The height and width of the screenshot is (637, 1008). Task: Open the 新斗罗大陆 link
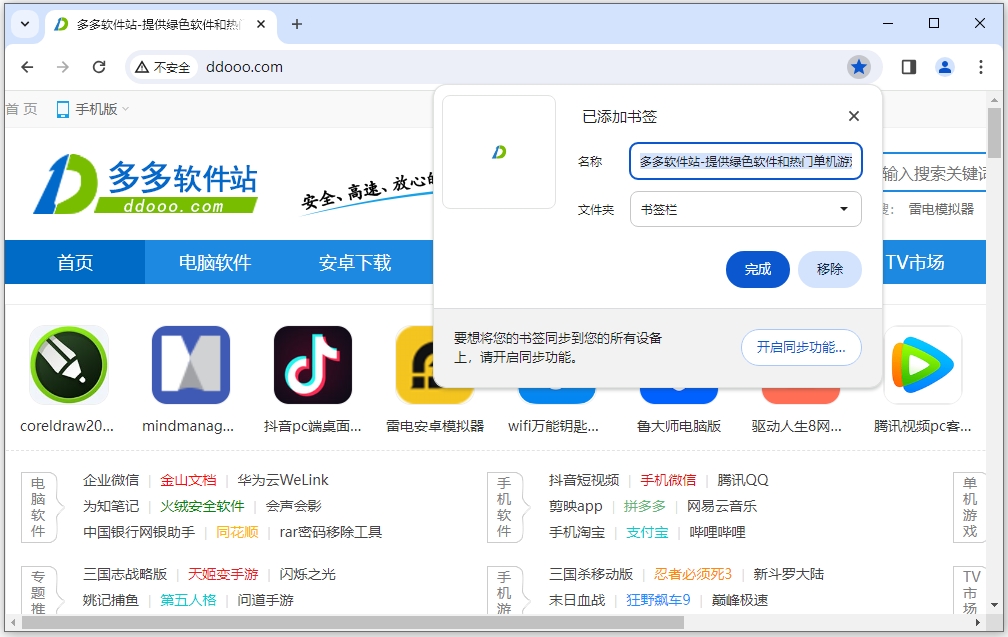pyautogui.click(x=789, y=574)
